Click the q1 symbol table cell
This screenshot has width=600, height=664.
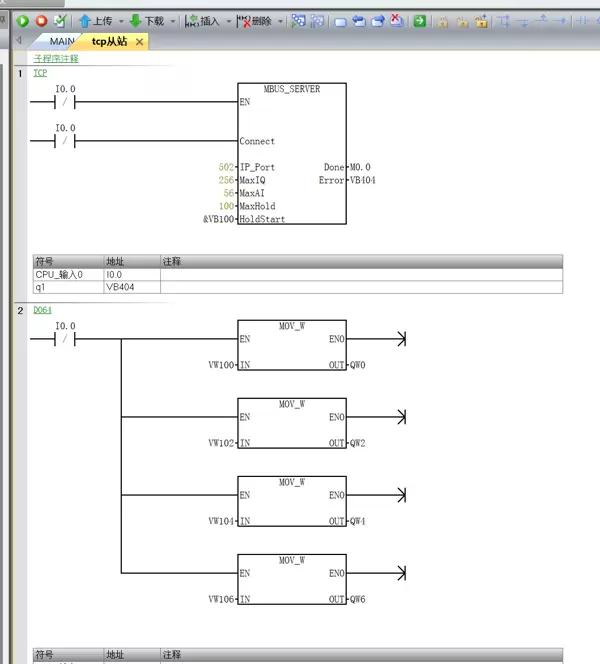[68, 286]
